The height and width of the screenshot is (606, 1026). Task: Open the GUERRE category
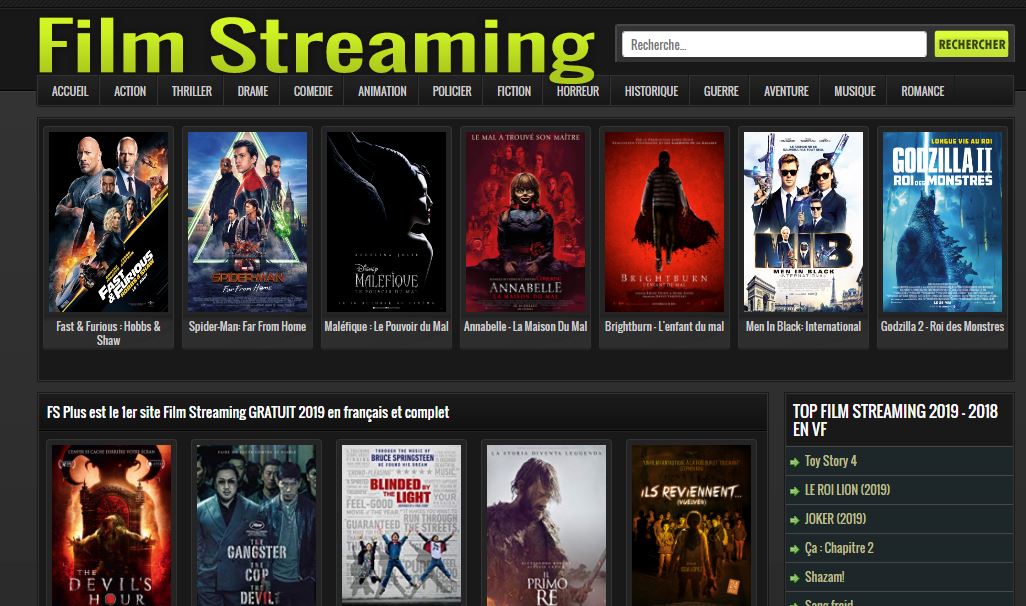(x=720, y=91)
